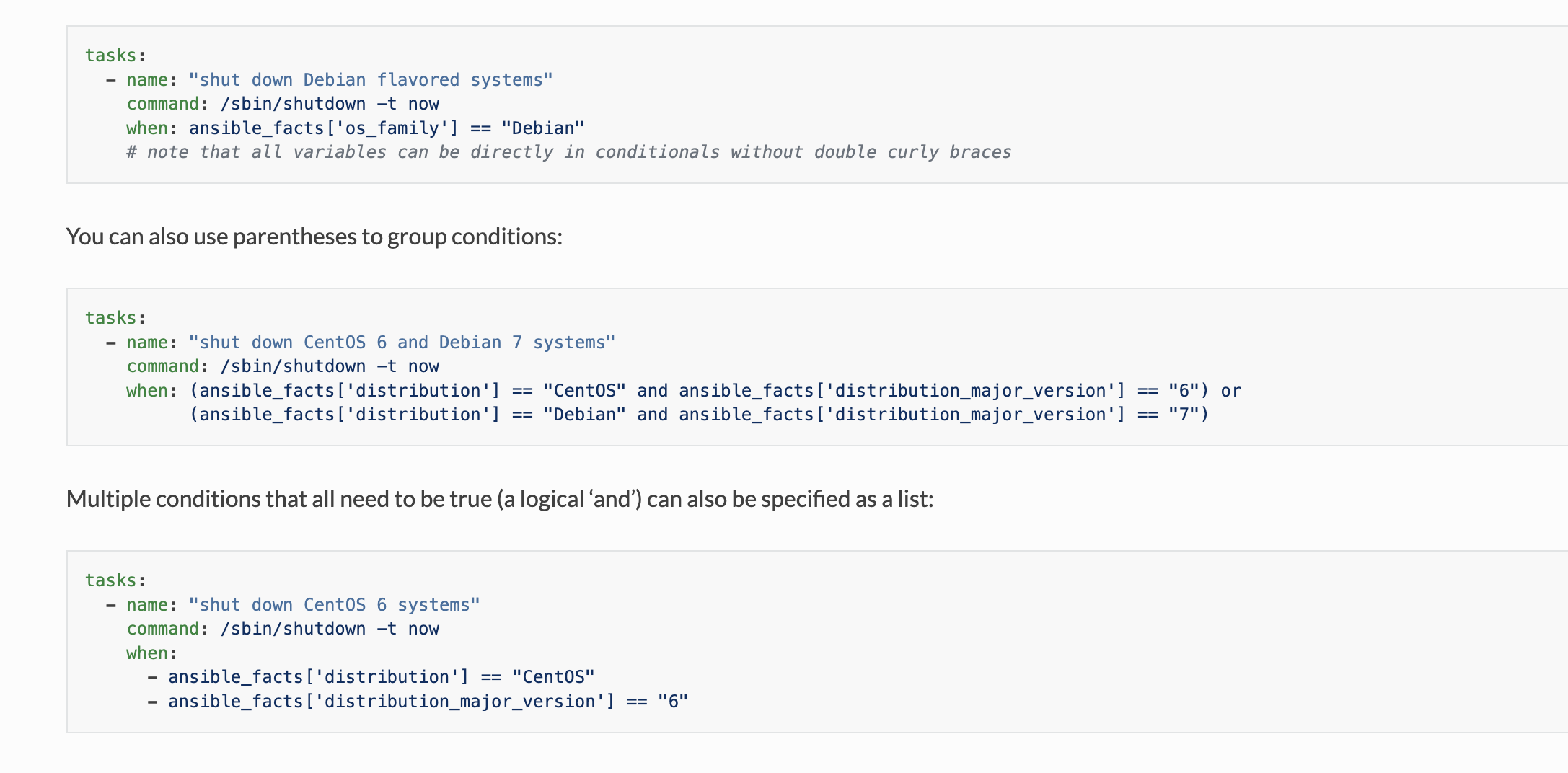Click the "tasks:" key in the list example
The width and height of the screenshot is (1568, 773).
point(115,580)
